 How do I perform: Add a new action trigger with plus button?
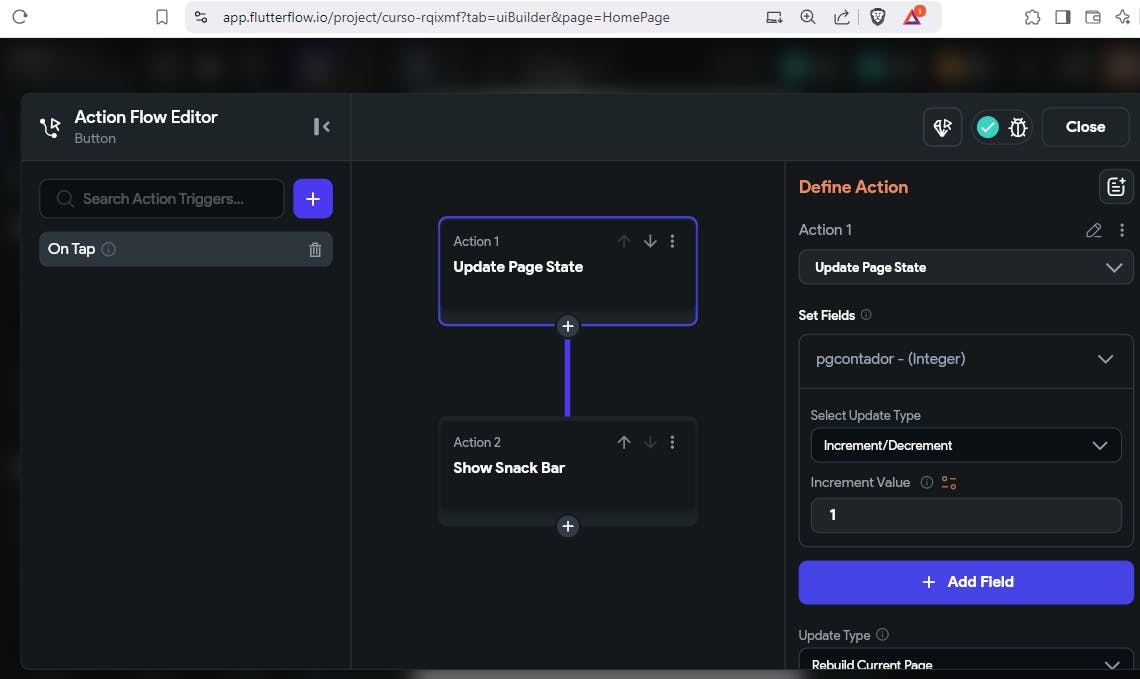click(313, 198)
